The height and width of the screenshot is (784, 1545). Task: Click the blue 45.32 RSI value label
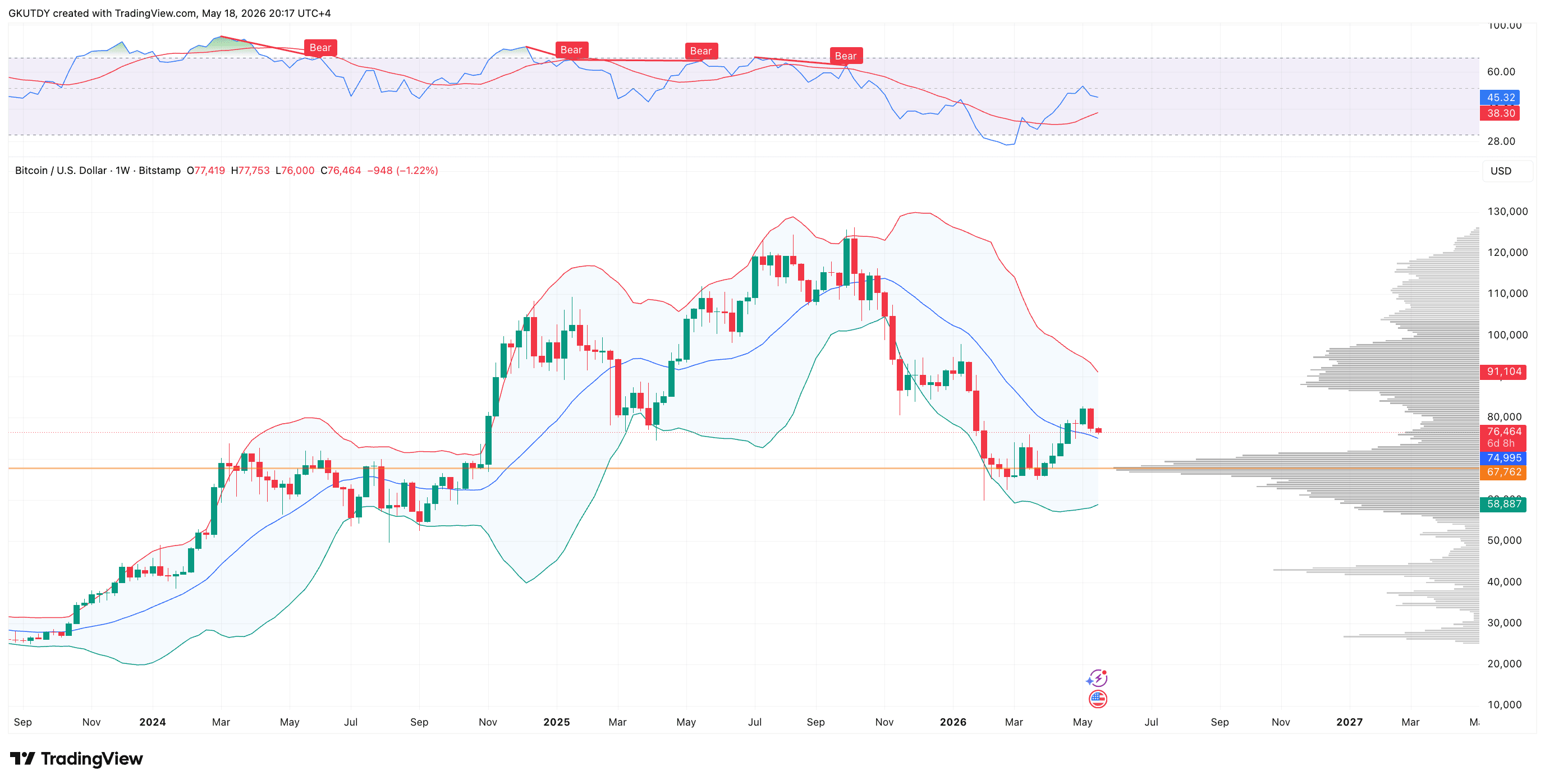coord(1500,97)
